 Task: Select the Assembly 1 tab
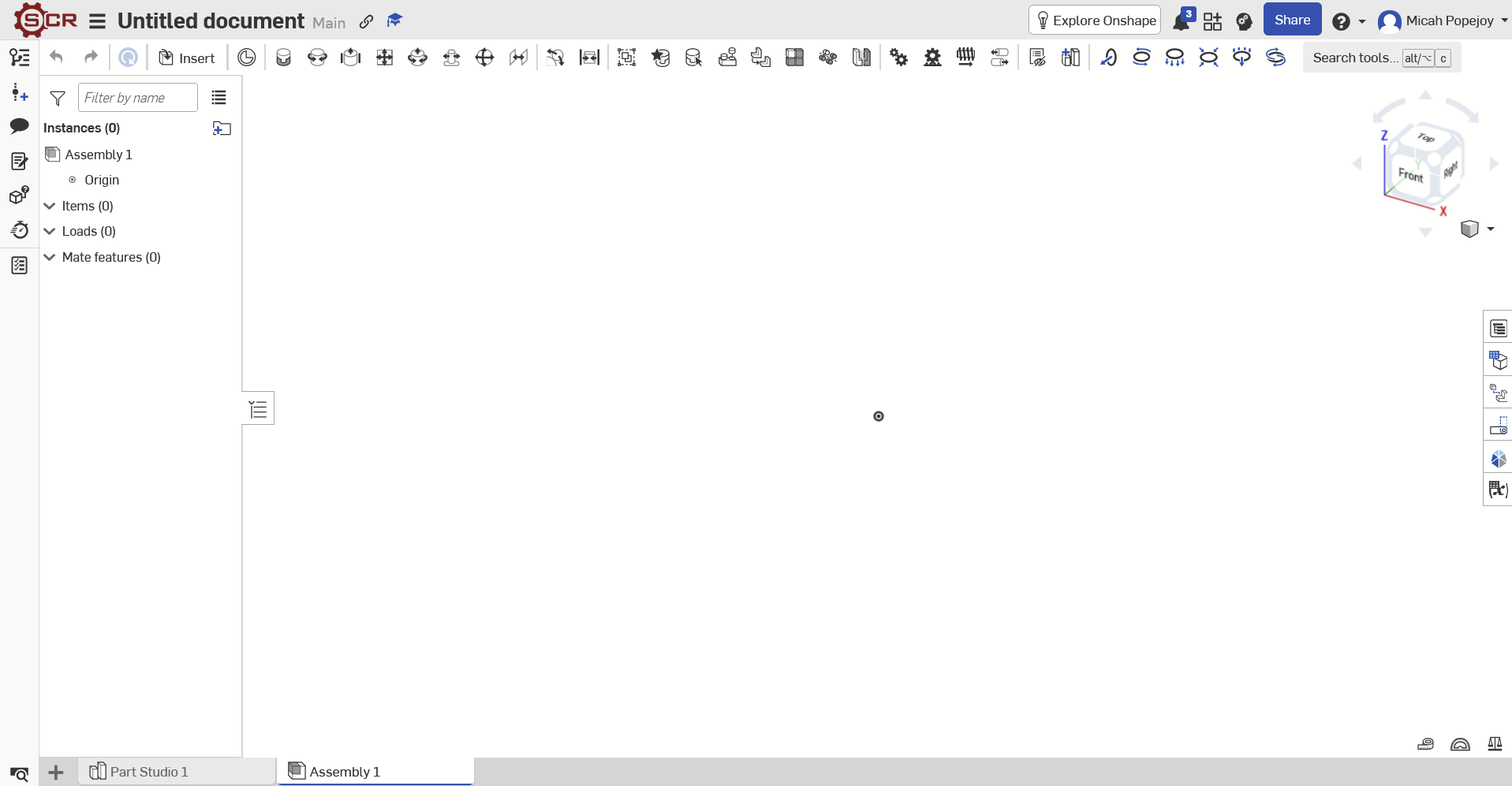coord(375,772)
